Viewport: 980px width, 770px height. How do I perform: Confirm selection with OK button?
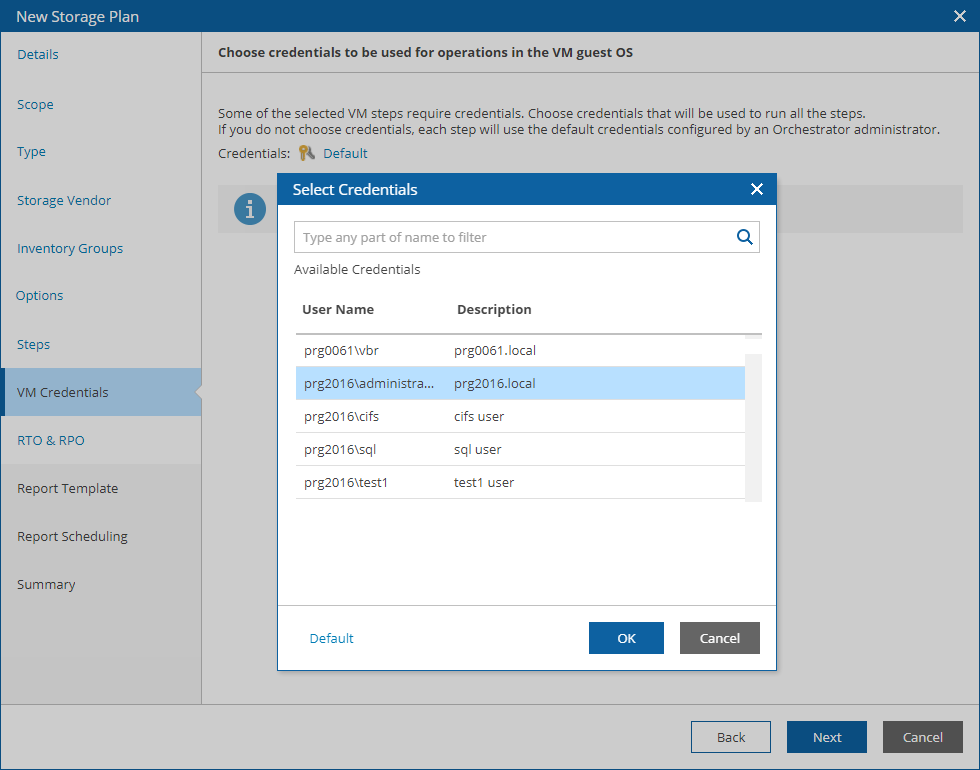click(626, 638)
